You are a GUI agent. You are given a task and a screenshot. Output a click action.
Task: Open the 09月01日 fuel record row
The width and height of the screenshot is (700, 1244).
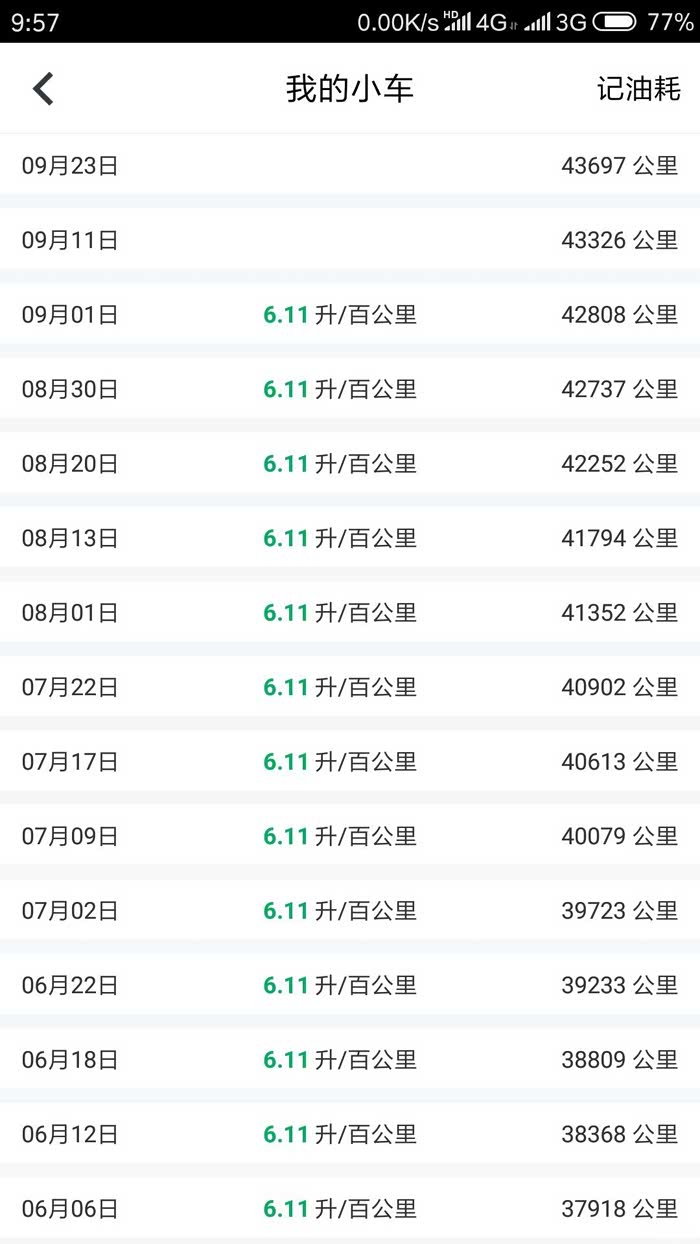(350, 315)
